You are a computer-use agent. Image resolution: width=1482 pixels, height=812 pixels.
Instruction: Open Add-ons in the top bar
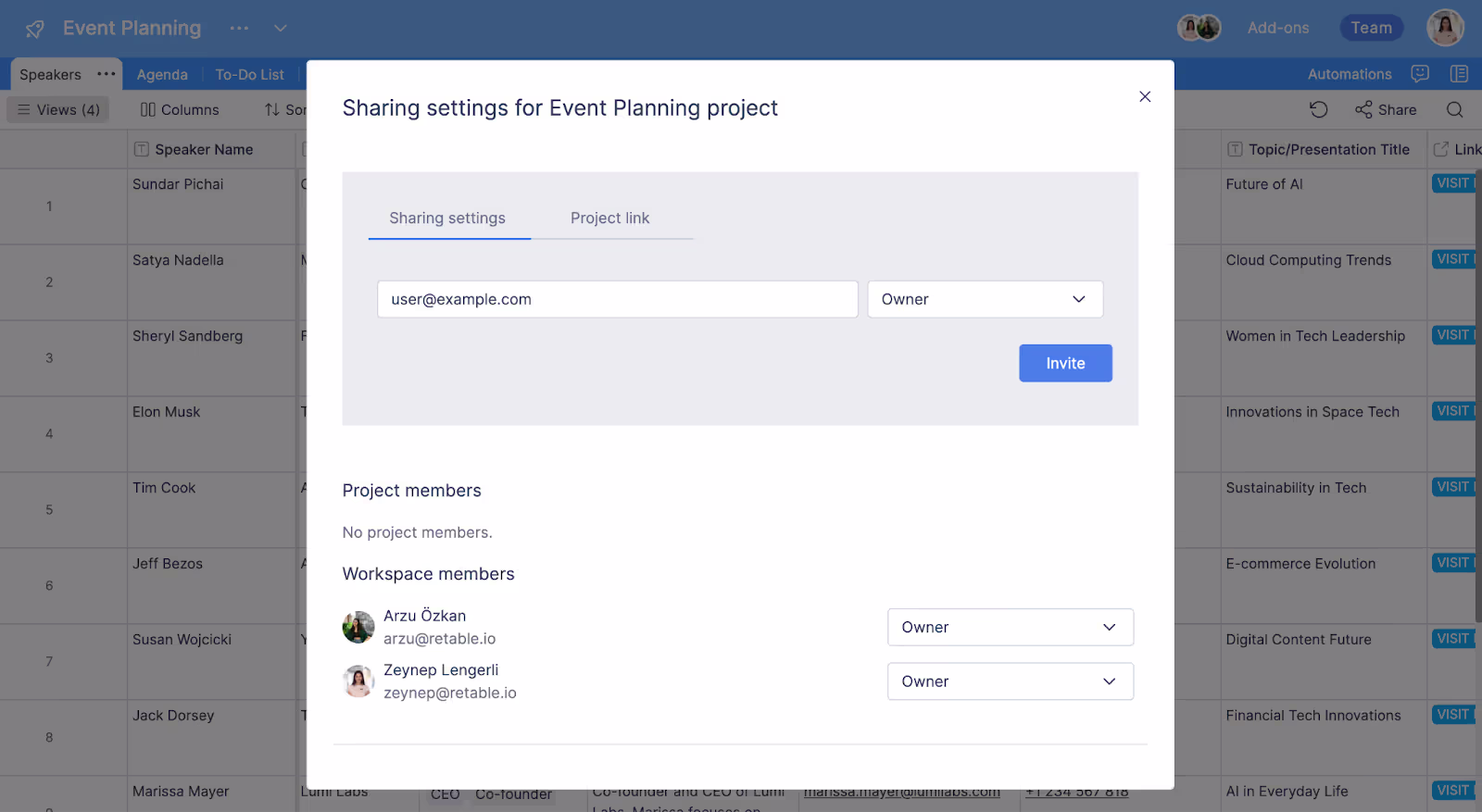(1277, 28)
